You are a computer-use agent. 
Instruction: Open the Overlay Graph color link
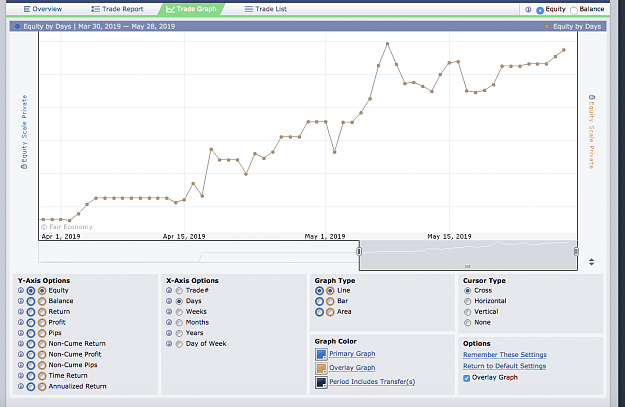click(x=352, y=368)
